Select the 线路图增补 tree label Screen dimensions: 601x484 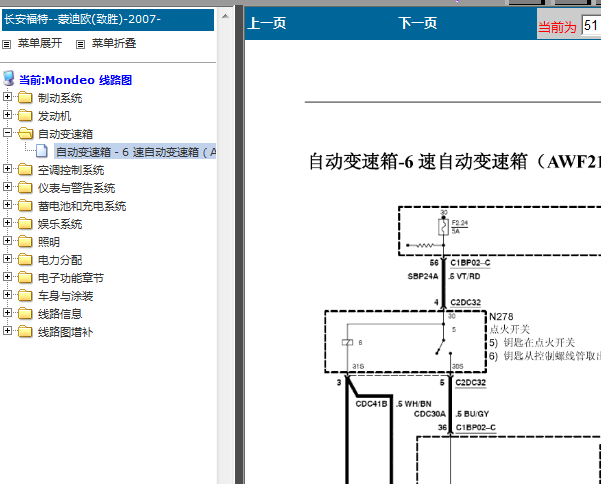pos(66,332)
